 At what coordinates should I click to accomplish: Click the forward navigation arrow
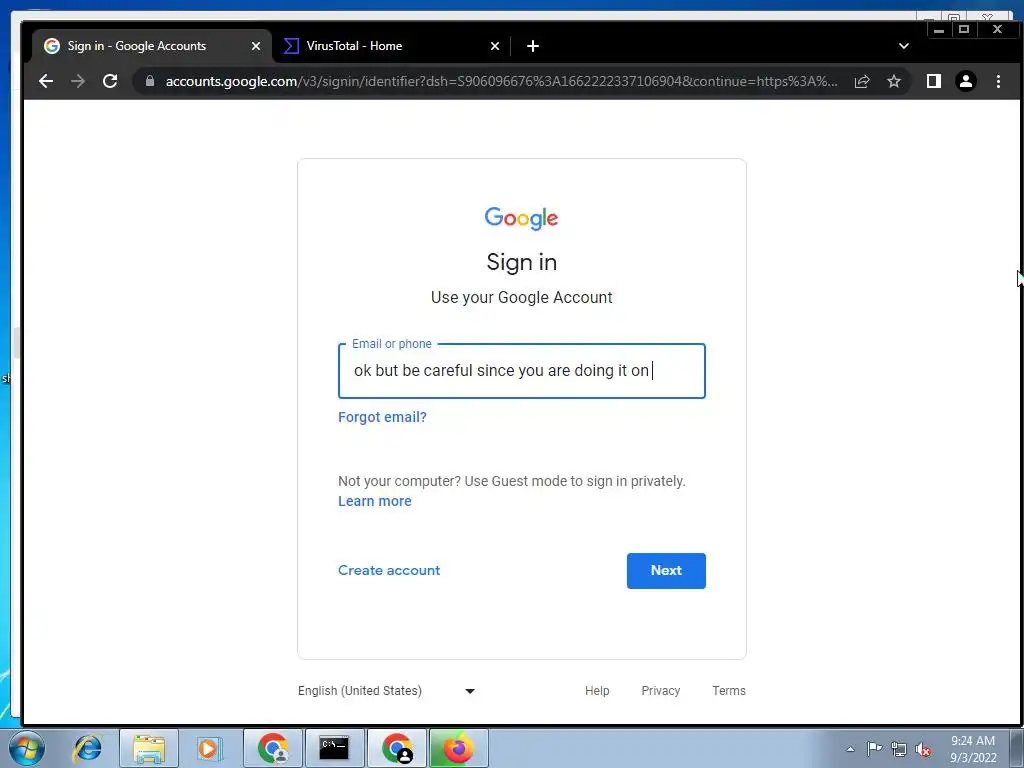(78, 81)
